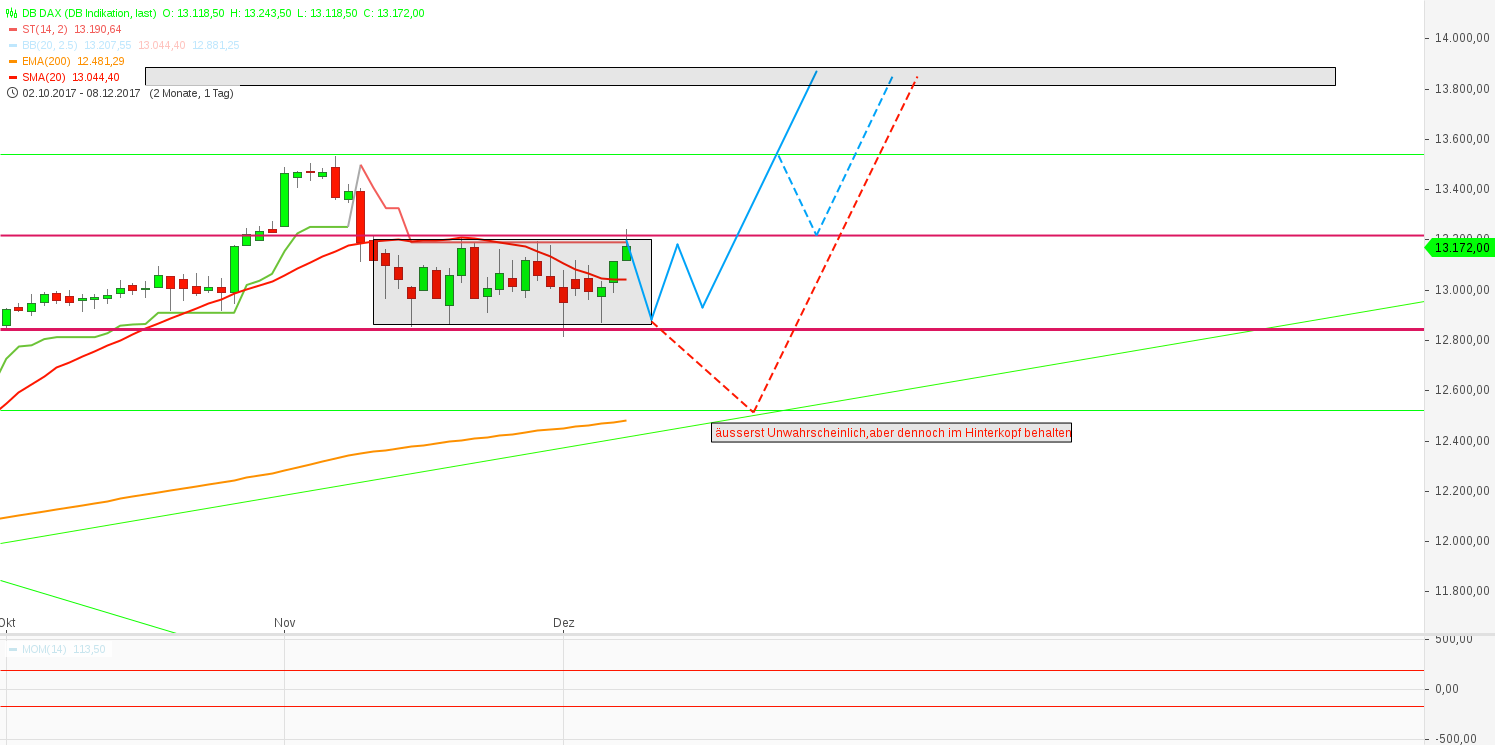Select the orange EMA(200) indicator legend marker
This screenshot has height=745, width=1495.
pyautogui.click(x=12, y=61)
